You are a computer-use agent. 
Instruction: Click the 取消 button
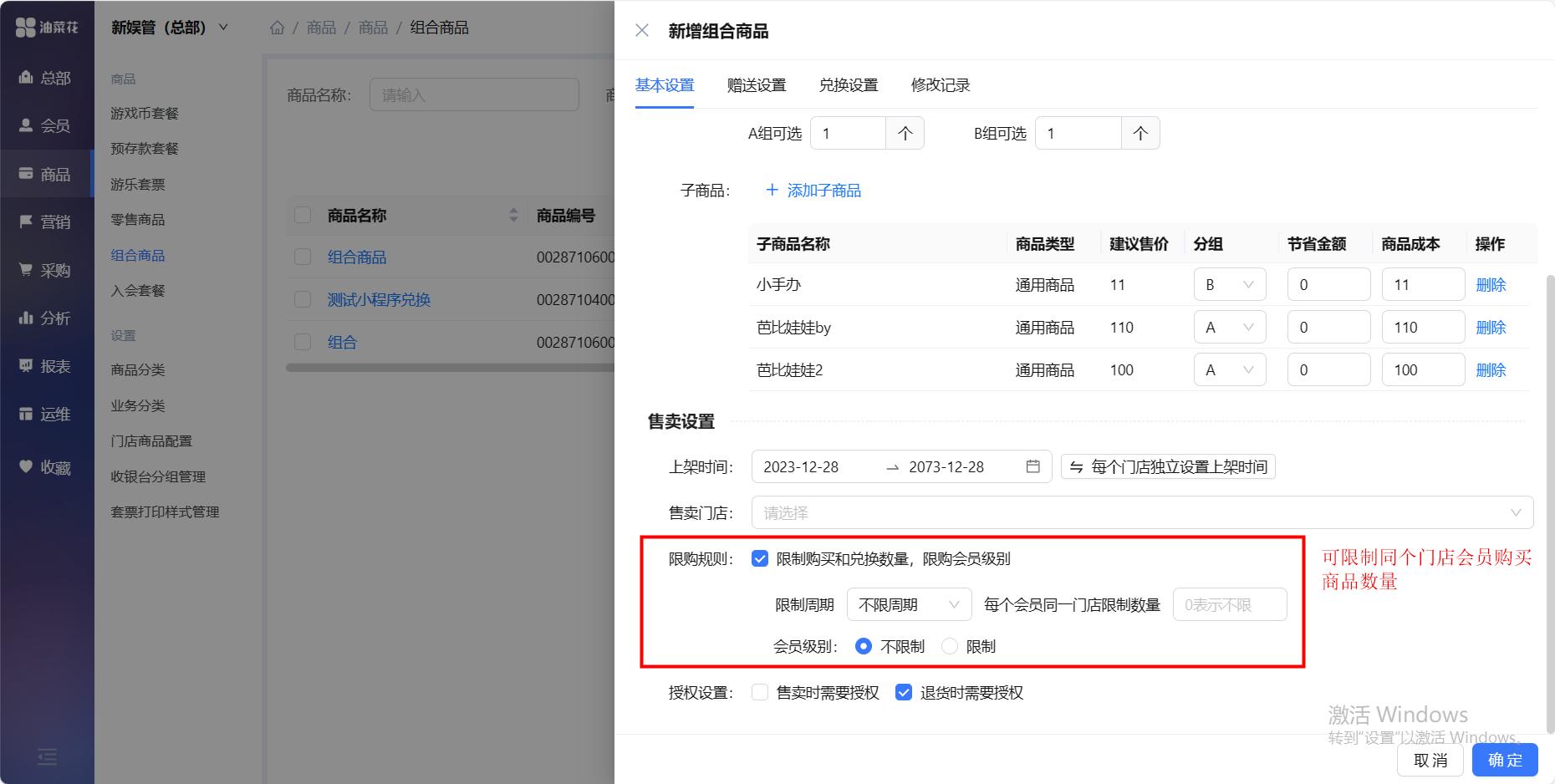point(1430,760)
